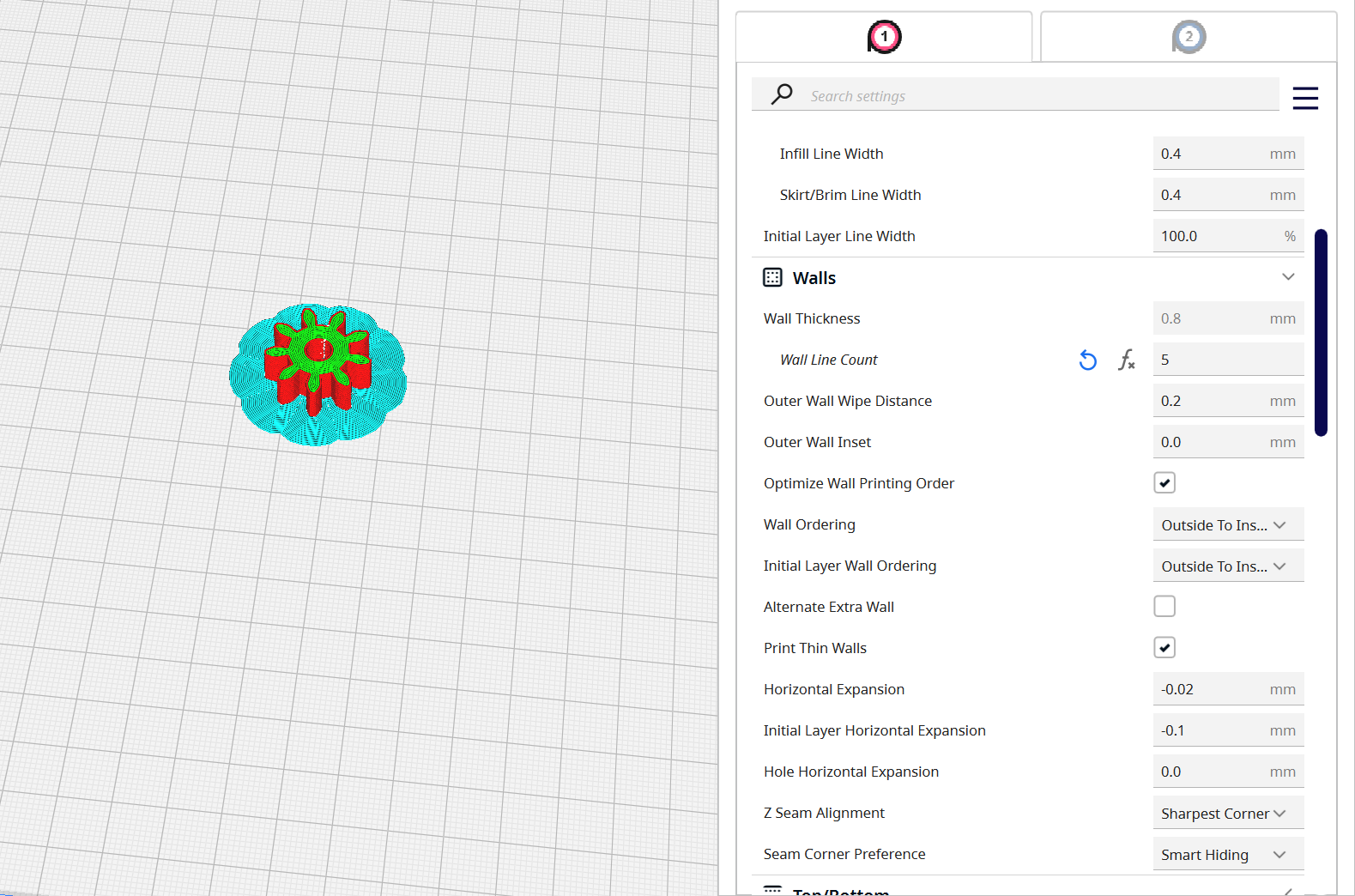Click the Horizontal Expansion value field
This screenshot has height=896, width=1355.
coord(1228,689)
